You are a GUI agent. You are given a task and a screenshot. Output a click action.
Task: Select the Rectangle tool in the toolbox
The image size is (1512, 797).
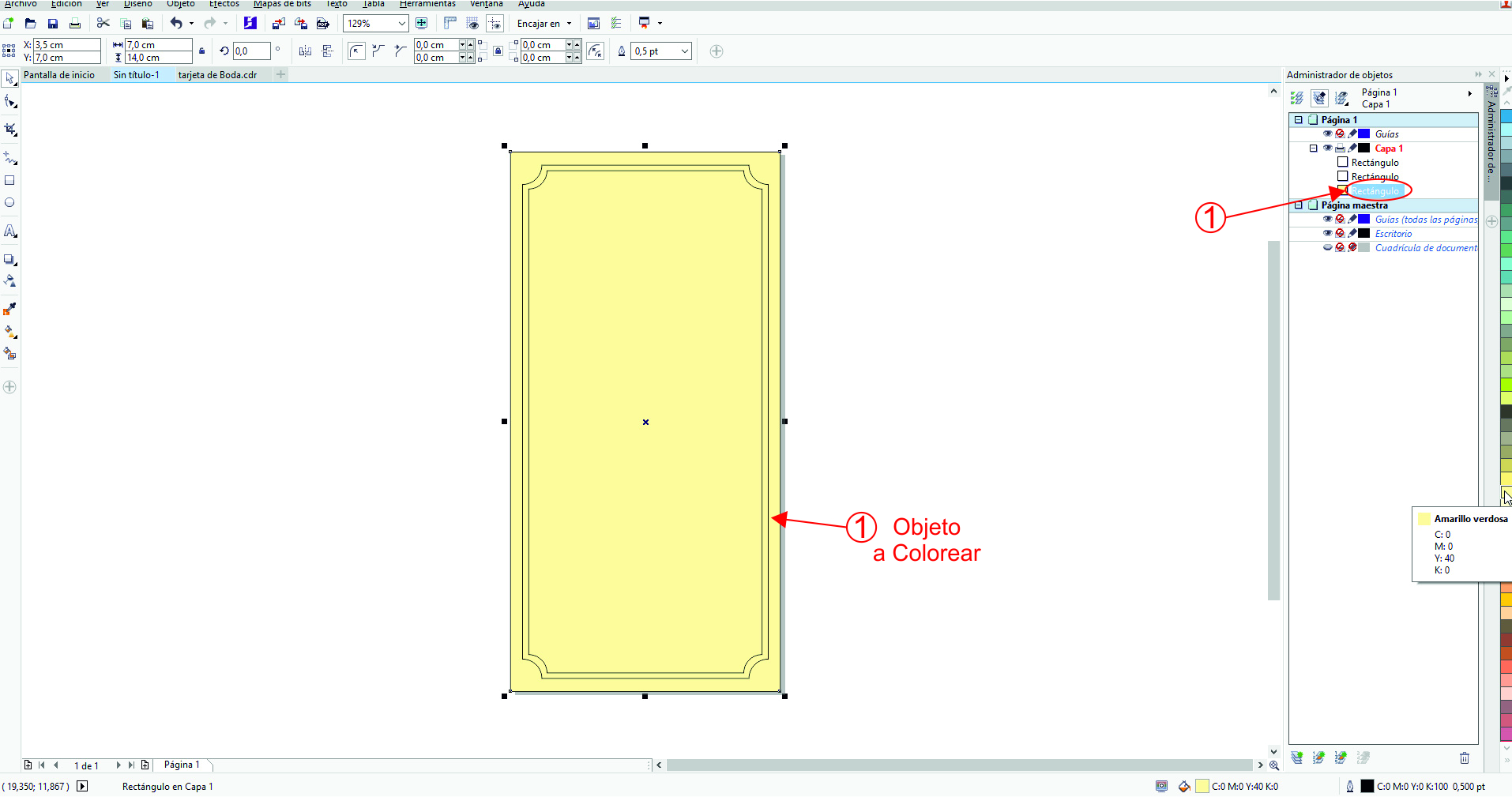tap(9, 180)
